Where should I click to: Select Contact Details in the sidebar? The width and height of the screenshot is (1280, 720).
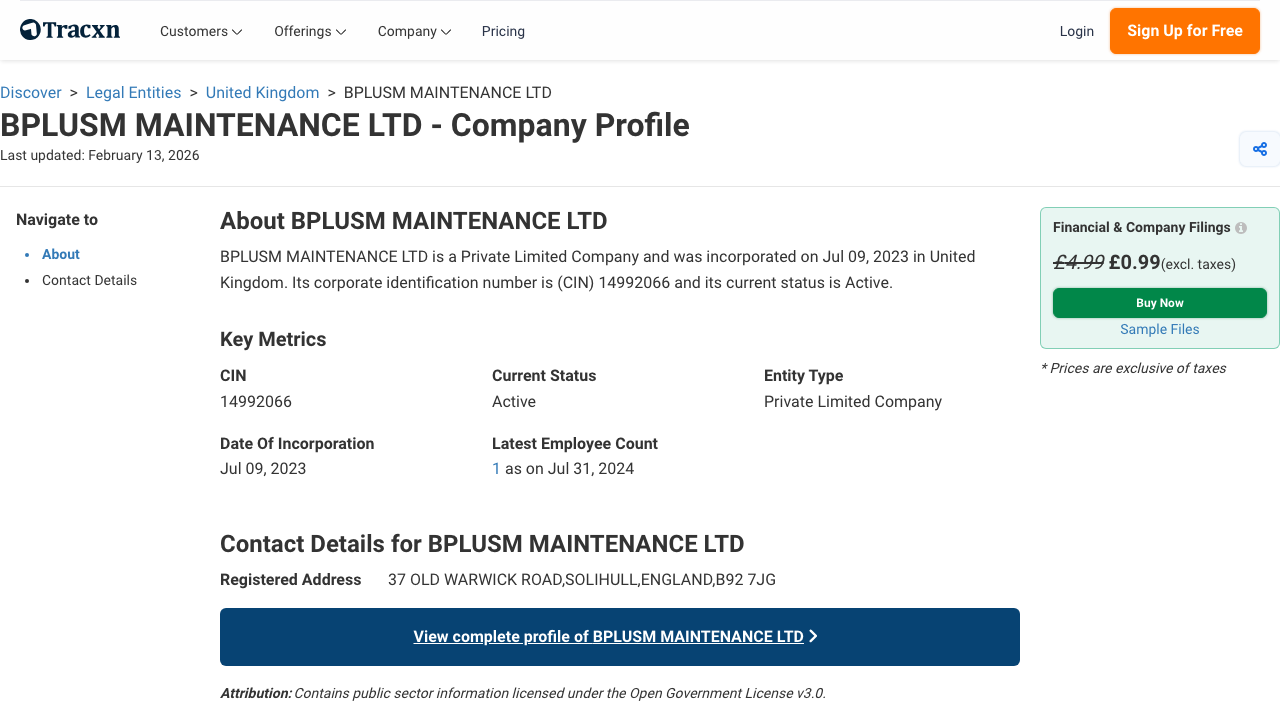pos(89,280)
